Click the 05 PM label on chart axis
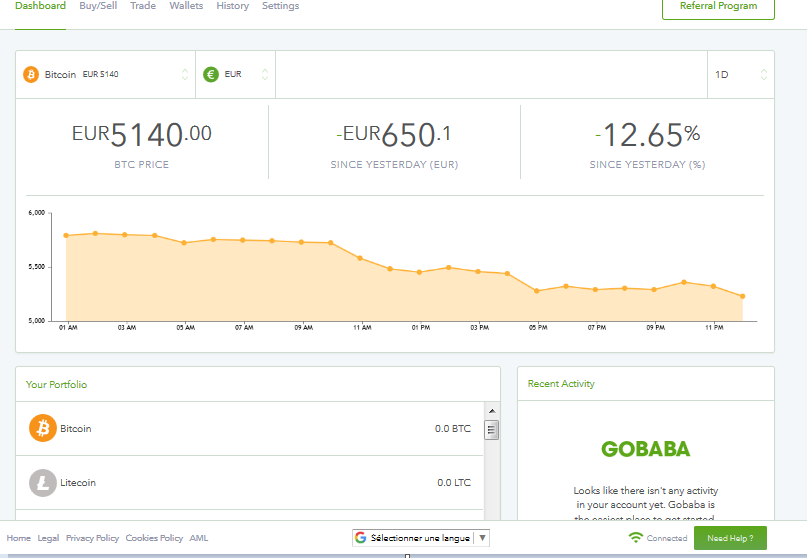807x558 pixels. click(538, 327)
